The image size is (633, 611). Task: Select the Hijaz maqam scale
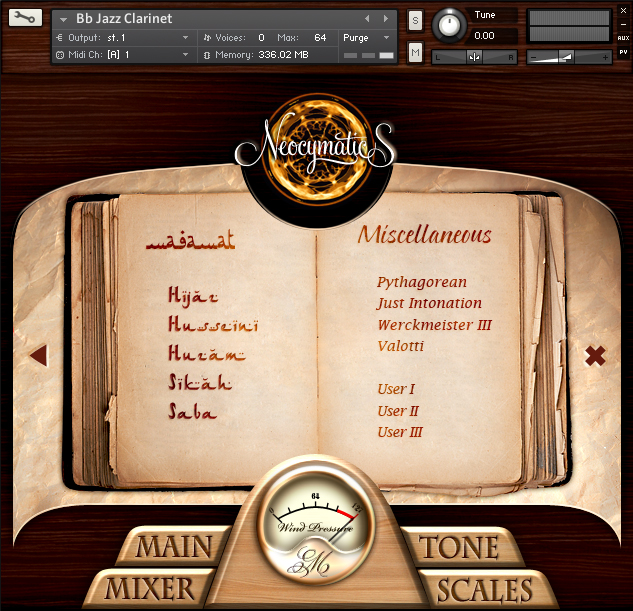(x=193, y=296)
